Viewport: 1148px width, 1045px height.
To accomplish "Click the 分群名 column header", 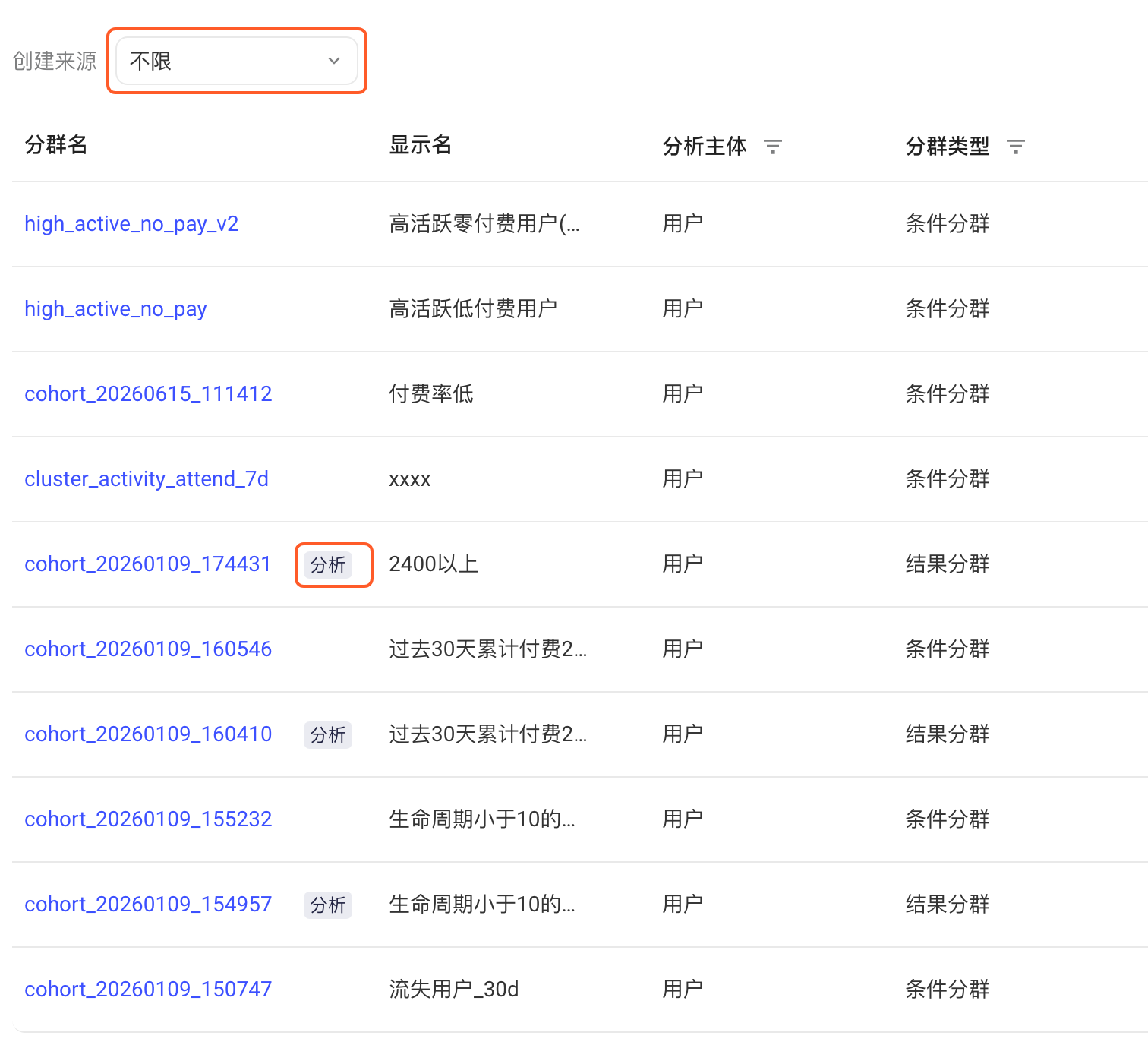I will click(56, 145).
